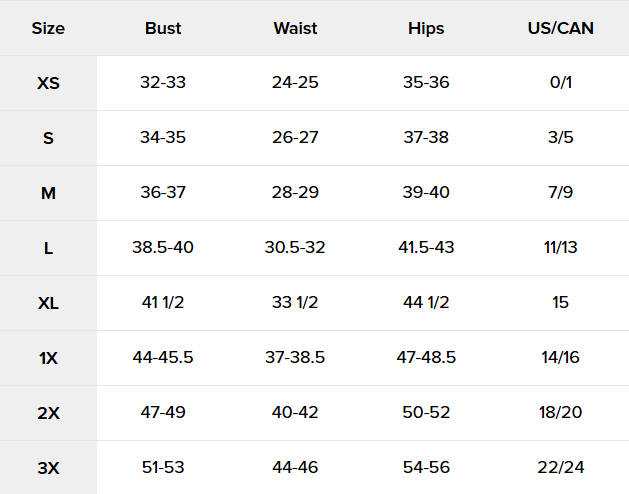Click the Size column header
The image size is (629, 494).
pyautogui.click(x=48, y=28)
